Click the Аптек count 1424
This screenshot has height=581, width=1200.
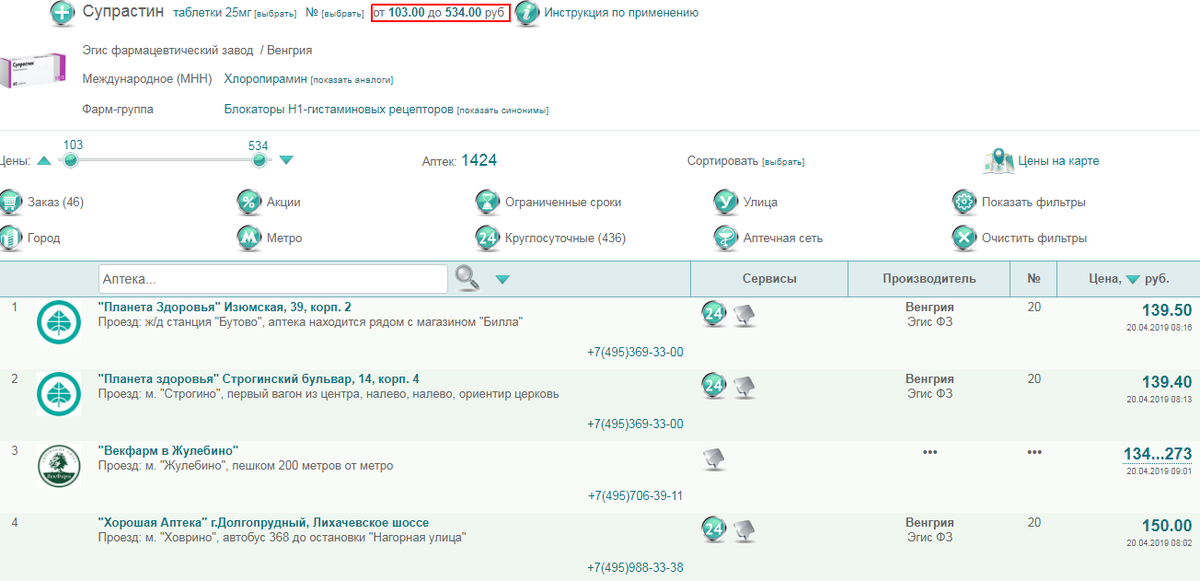(479, 160)
